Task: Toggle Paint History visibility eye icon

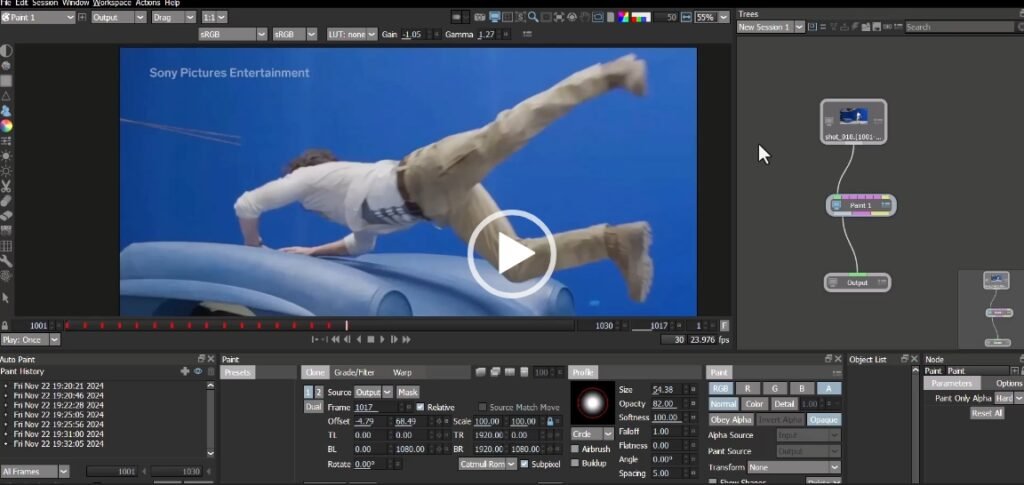Action: pyautogui.click(x=198, y=371)
